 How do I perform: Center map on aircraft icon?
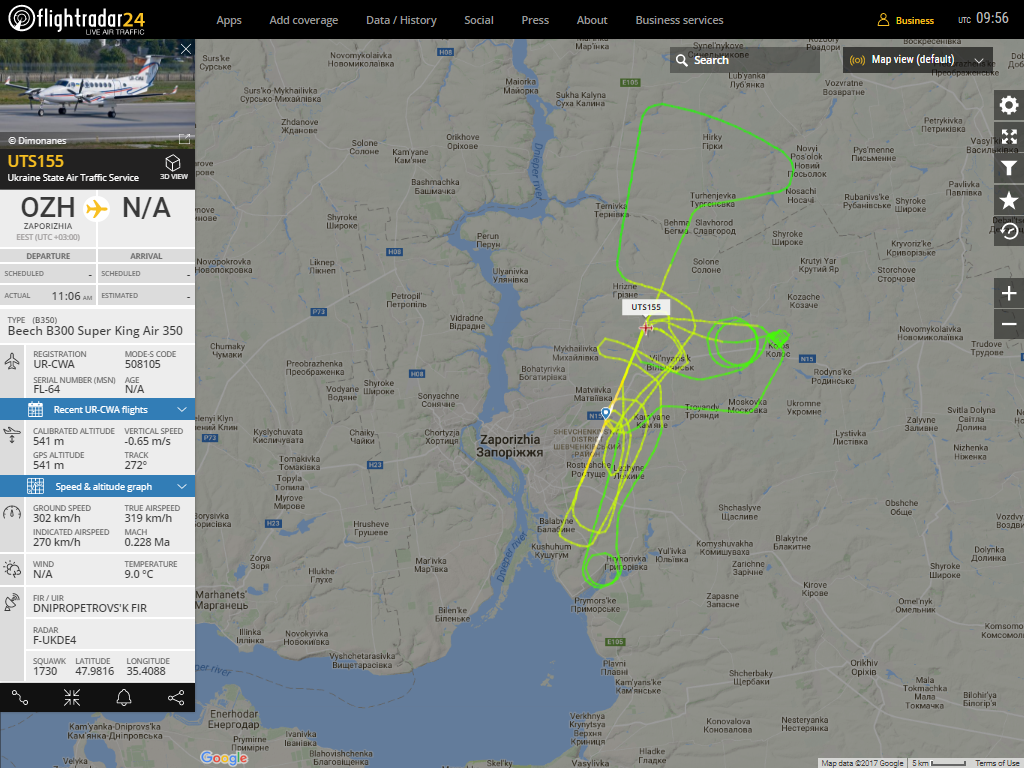[72, 698]
